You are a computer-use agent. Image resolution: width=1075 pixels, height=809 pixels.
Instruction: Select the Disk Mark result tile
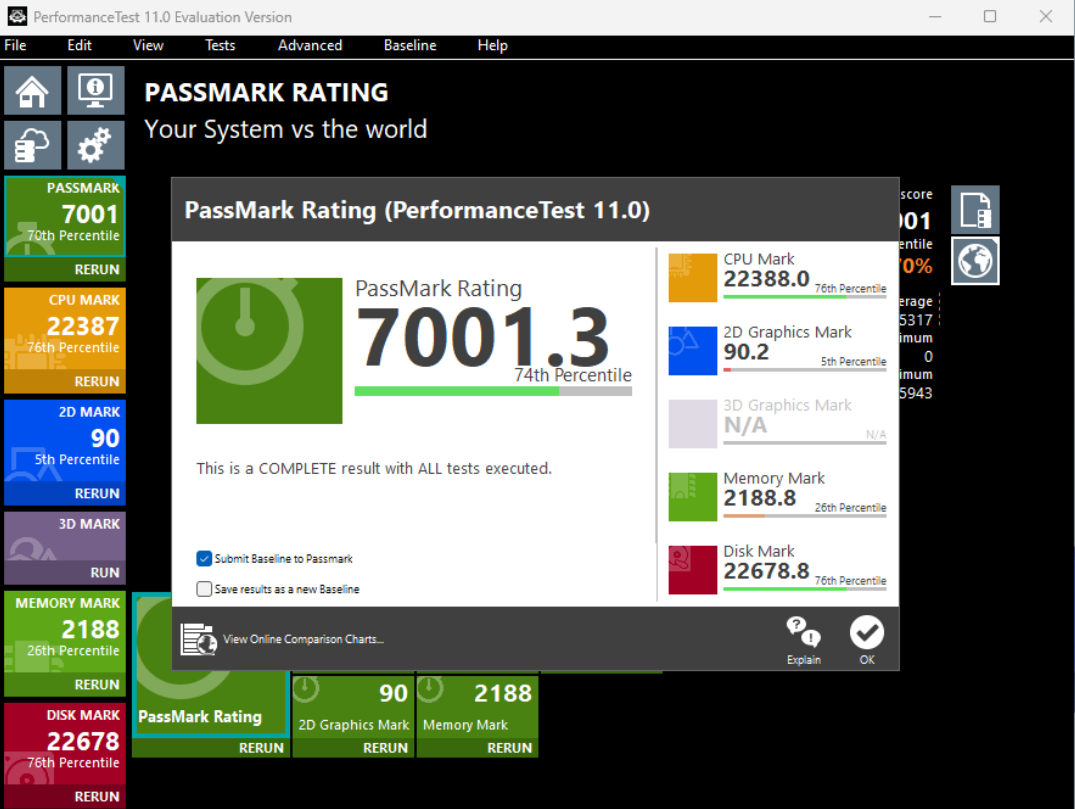tap(65, 740)
